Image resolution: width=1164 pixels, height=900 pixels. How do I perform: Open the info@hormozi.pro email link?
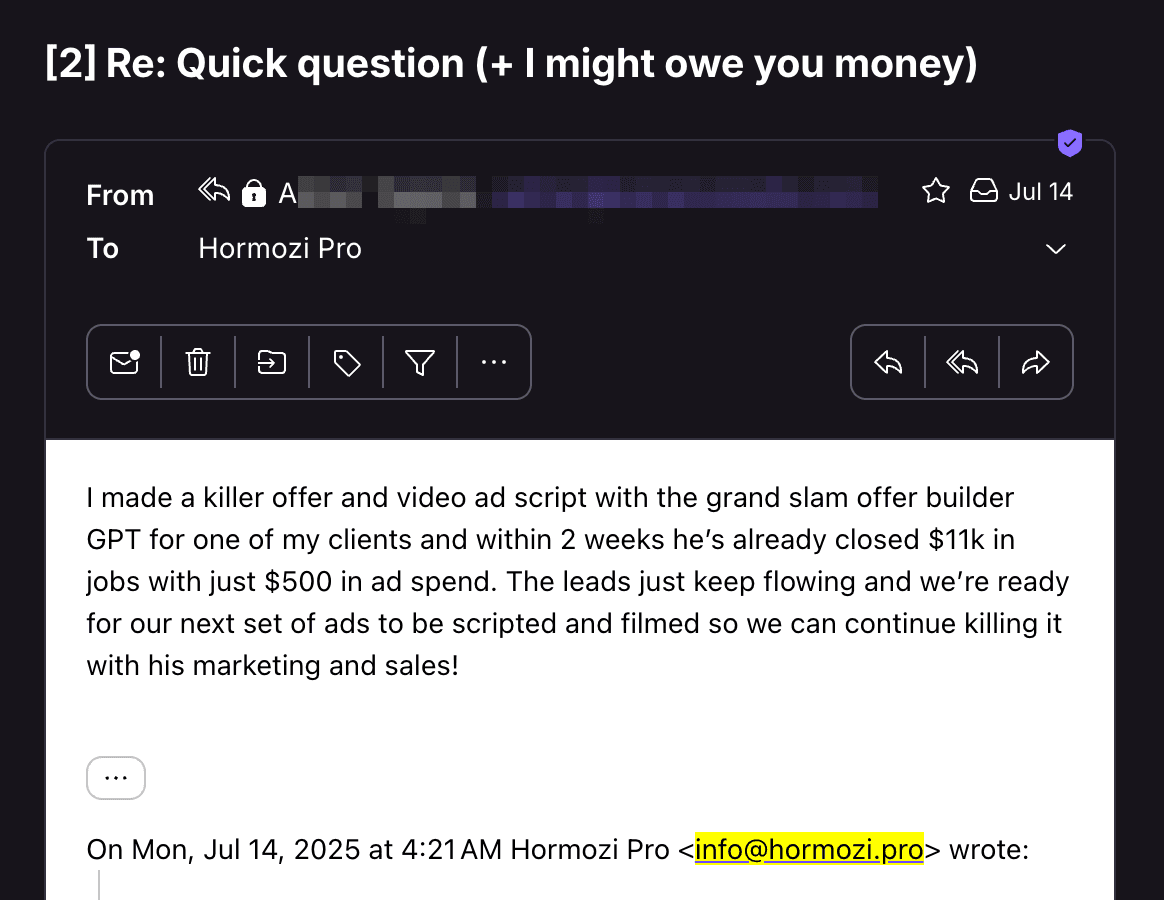[x=809, y=850]
